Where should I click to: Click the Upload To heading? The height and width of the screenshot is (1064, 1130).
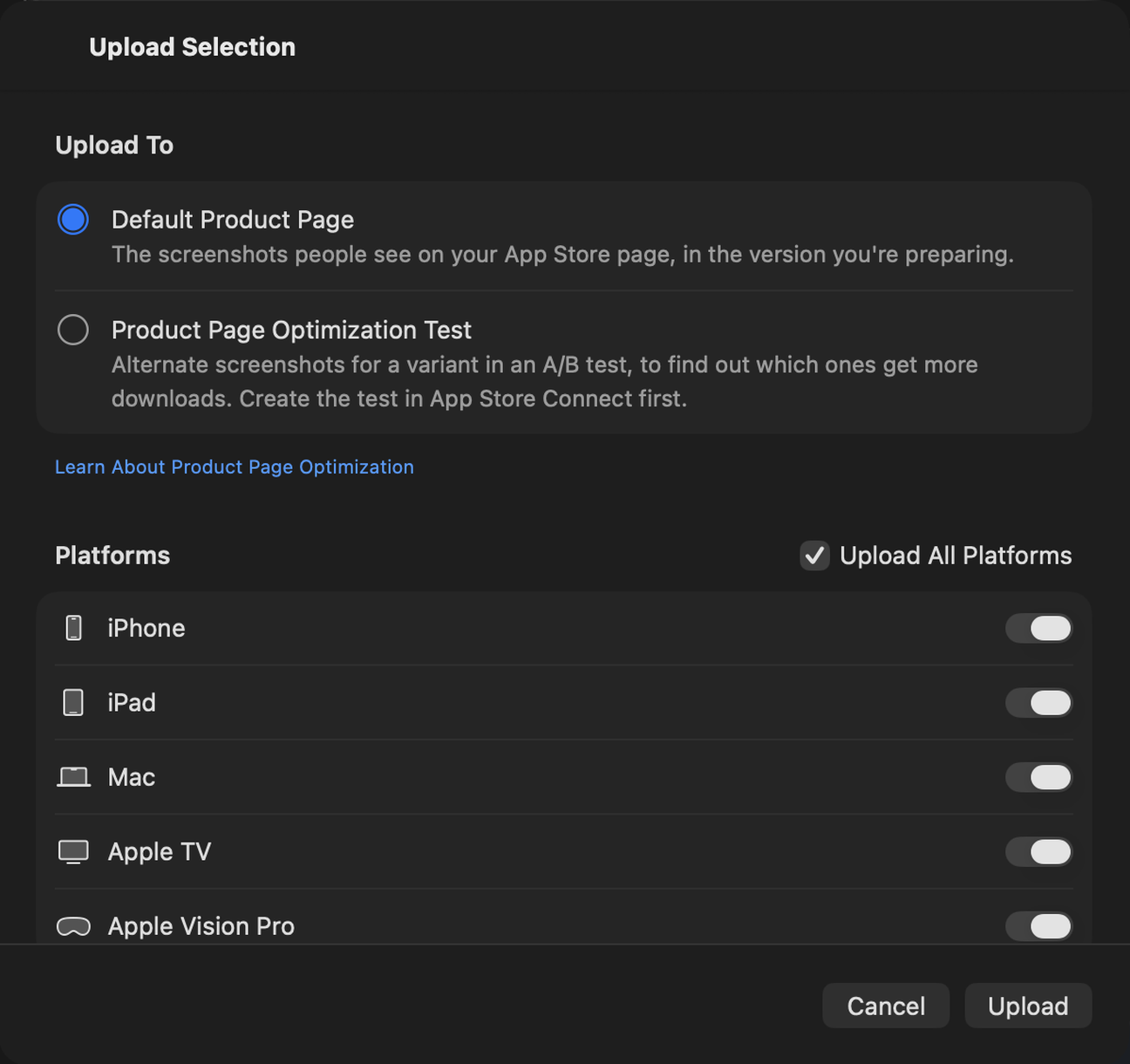(x=114, y=145)
